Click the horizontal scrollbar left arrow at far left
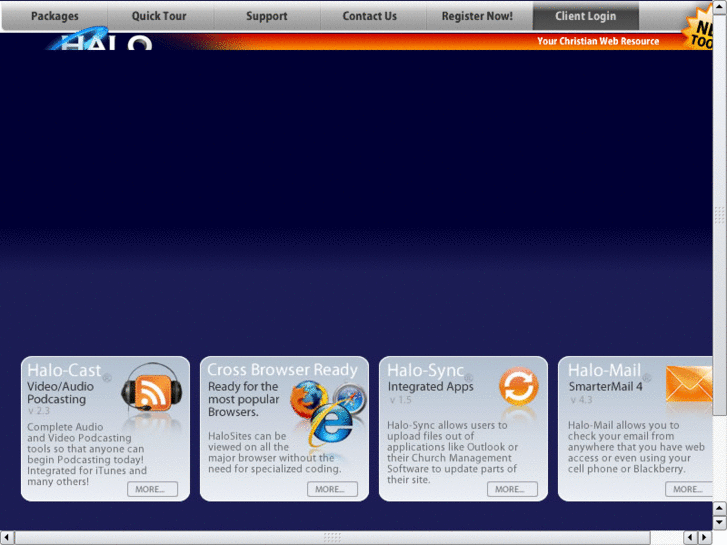The image size is (727, 545). 7,538
